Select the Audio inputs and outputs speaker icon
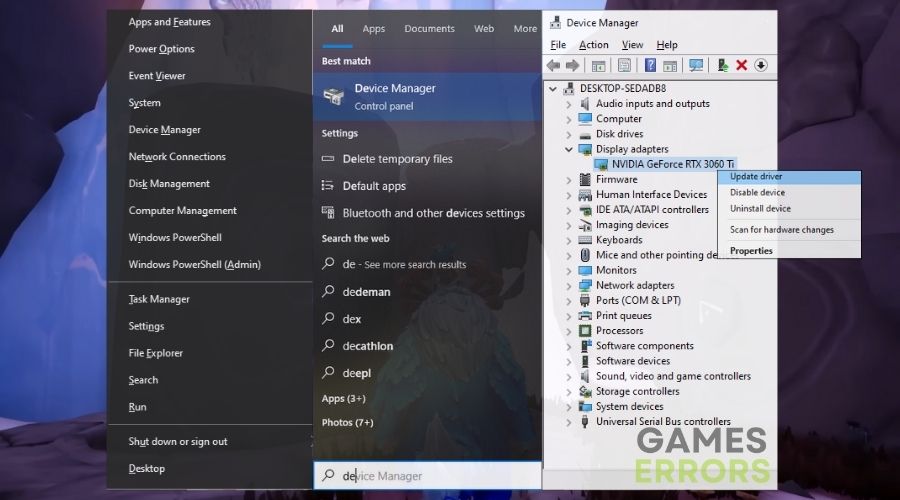Screen dimensions: 900x500 pos(585,103)
